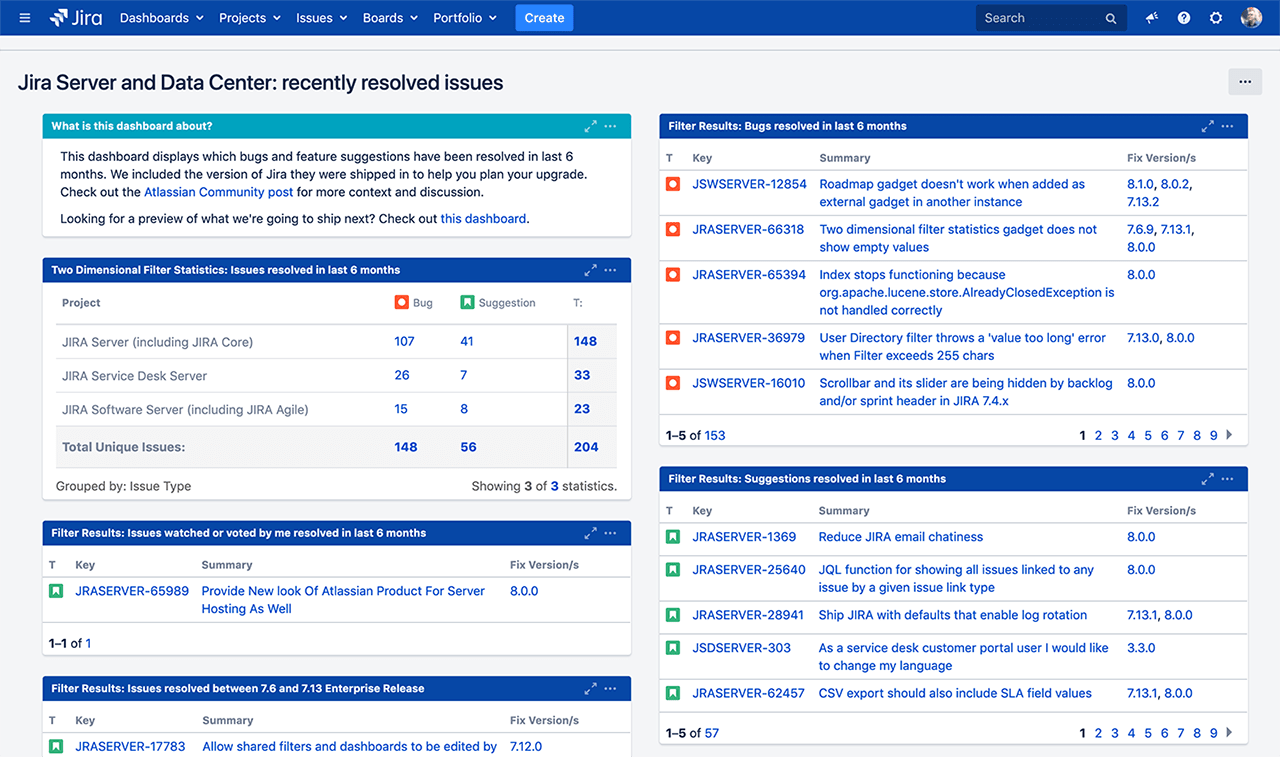The width and height of the screenshot is (1280, 757).
Task: Click the suggestion icon beside JRASERVER-65989
Action: click(56, 591)
